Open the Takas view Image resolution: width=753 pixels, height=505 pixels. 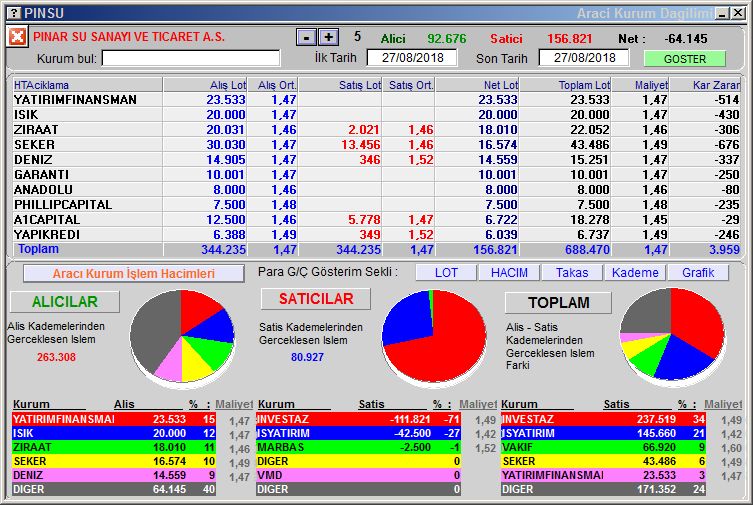point(572,273)
